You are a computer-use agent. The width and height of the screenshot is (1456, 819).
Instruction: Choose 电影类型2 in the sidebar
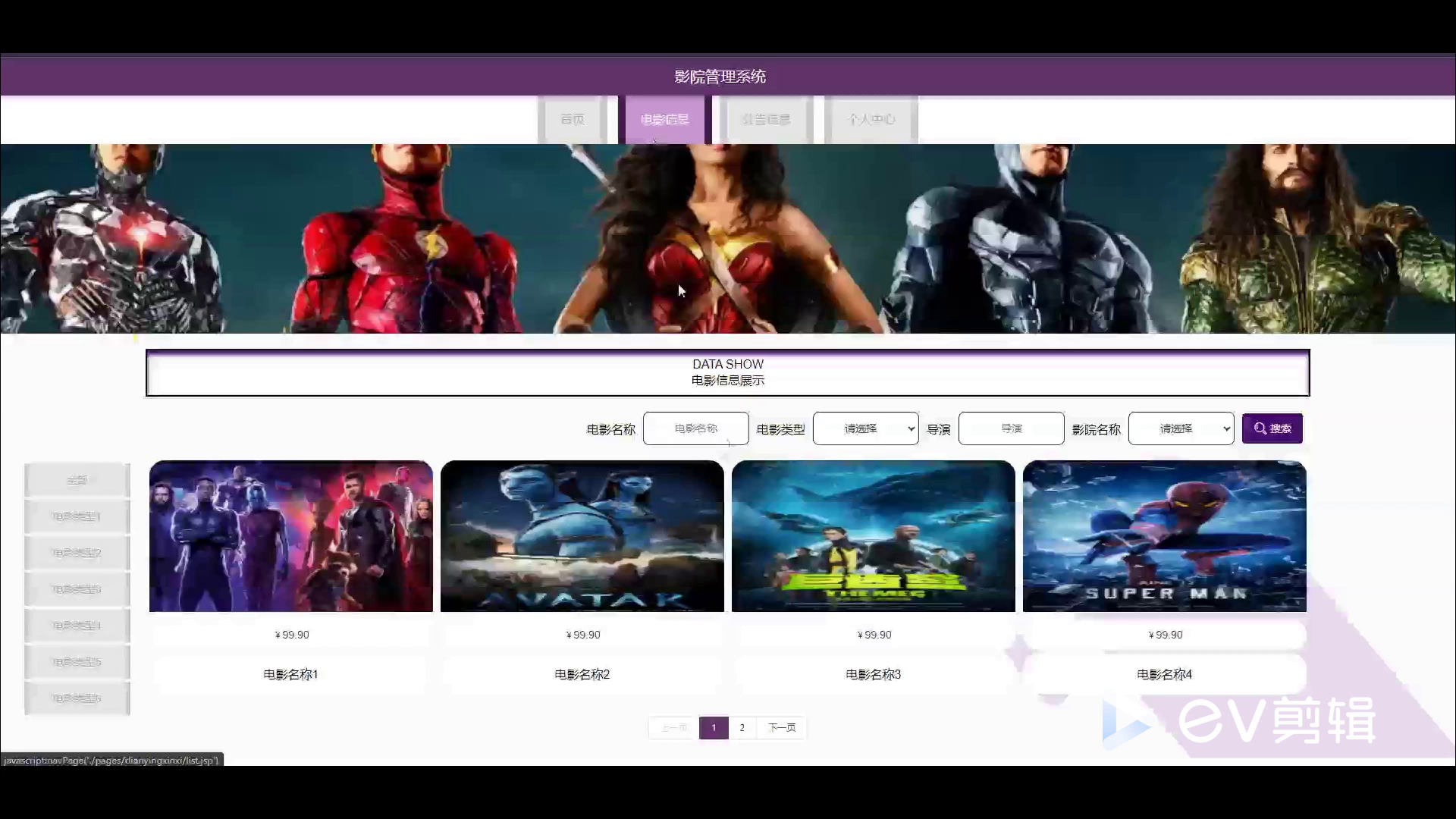(x=77, y=553)
